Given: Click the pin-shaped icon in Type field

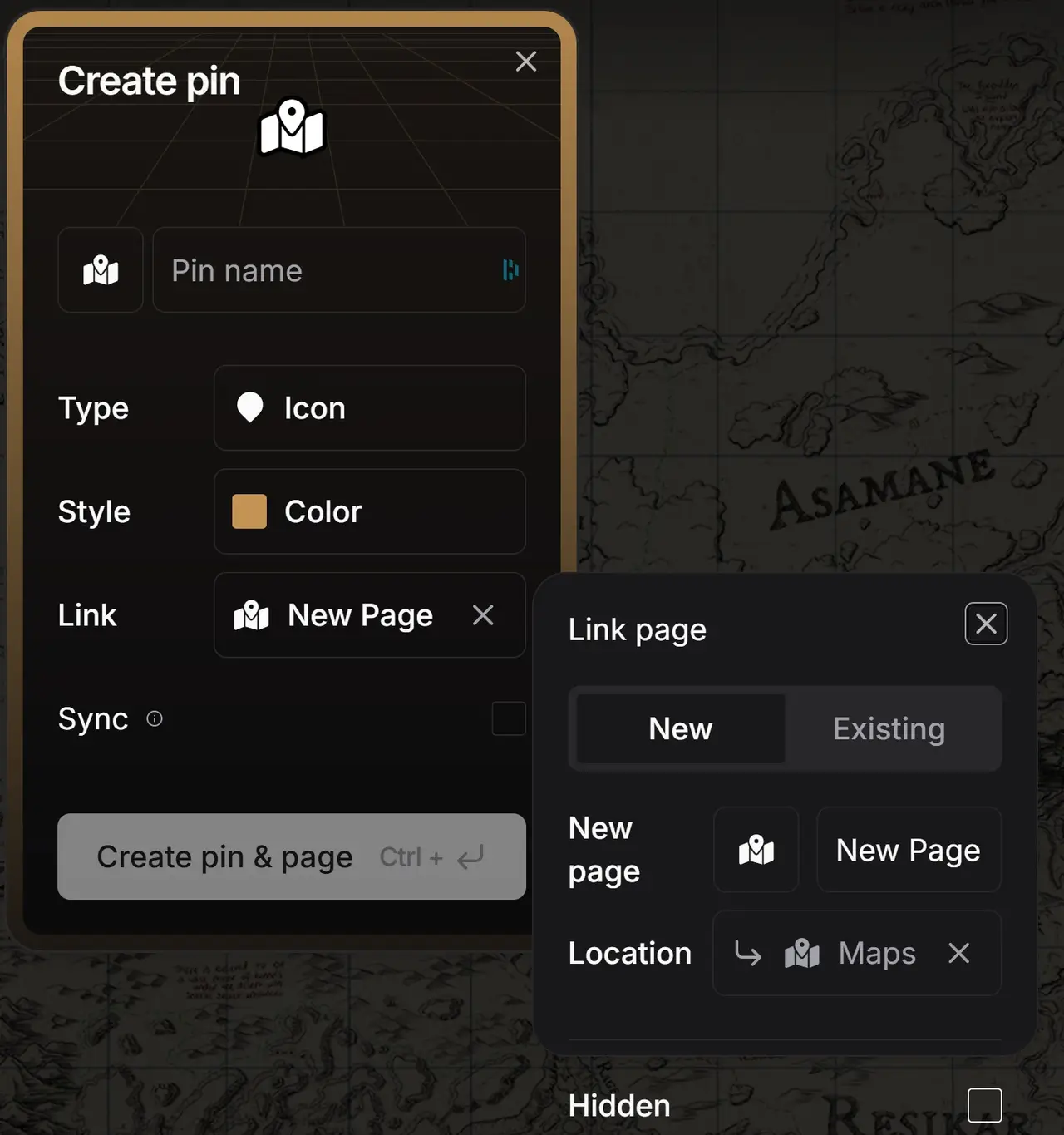Looking at the screenshot, I should [250, 408].
